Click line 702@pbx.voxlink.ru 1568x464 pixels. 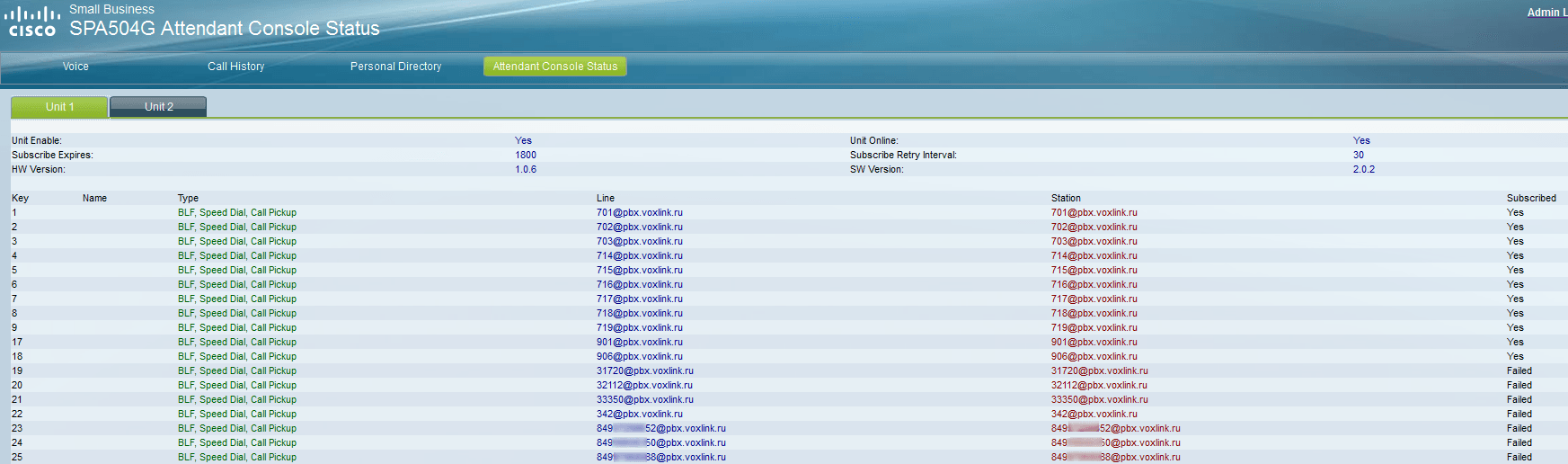tap(640, 227)
